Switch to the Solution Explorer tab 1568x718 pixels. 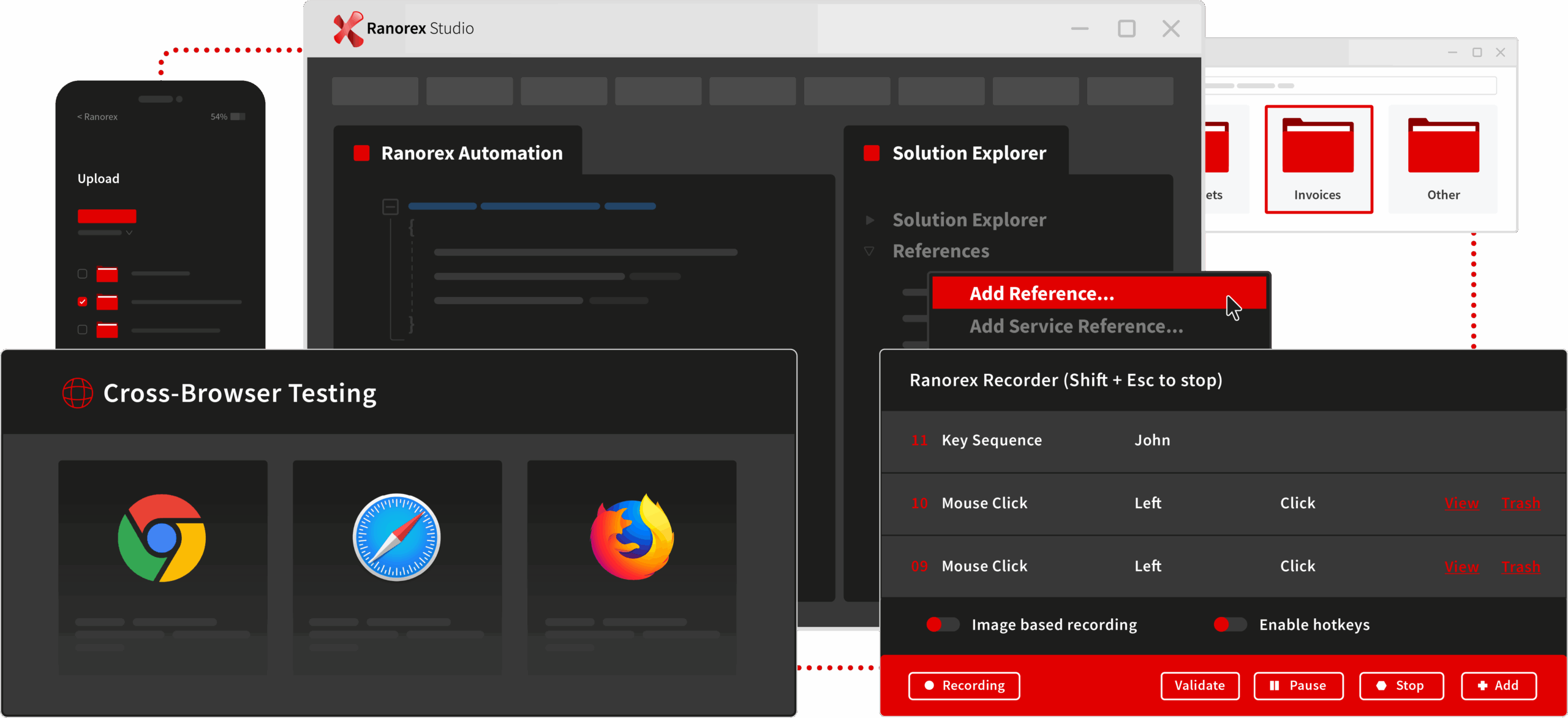pos(956,152)
